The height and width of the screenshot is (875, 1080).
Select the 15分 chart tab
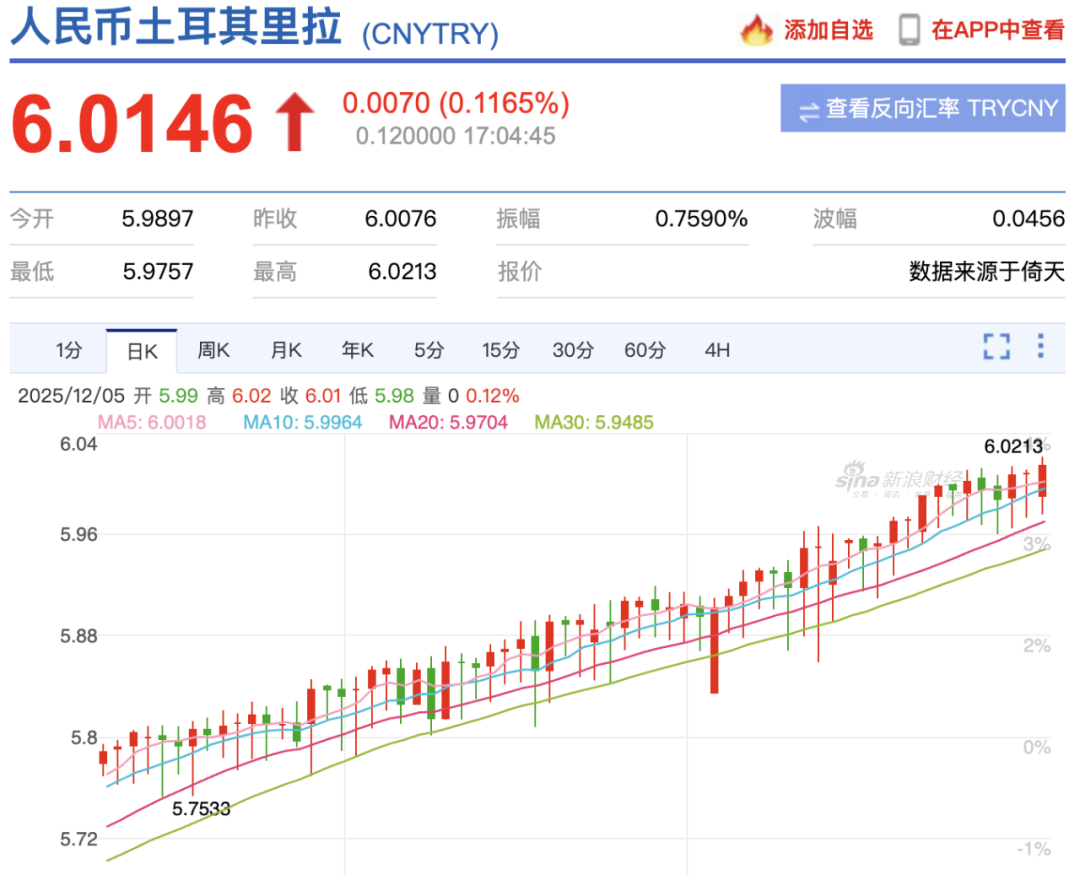tap(501, 351)
